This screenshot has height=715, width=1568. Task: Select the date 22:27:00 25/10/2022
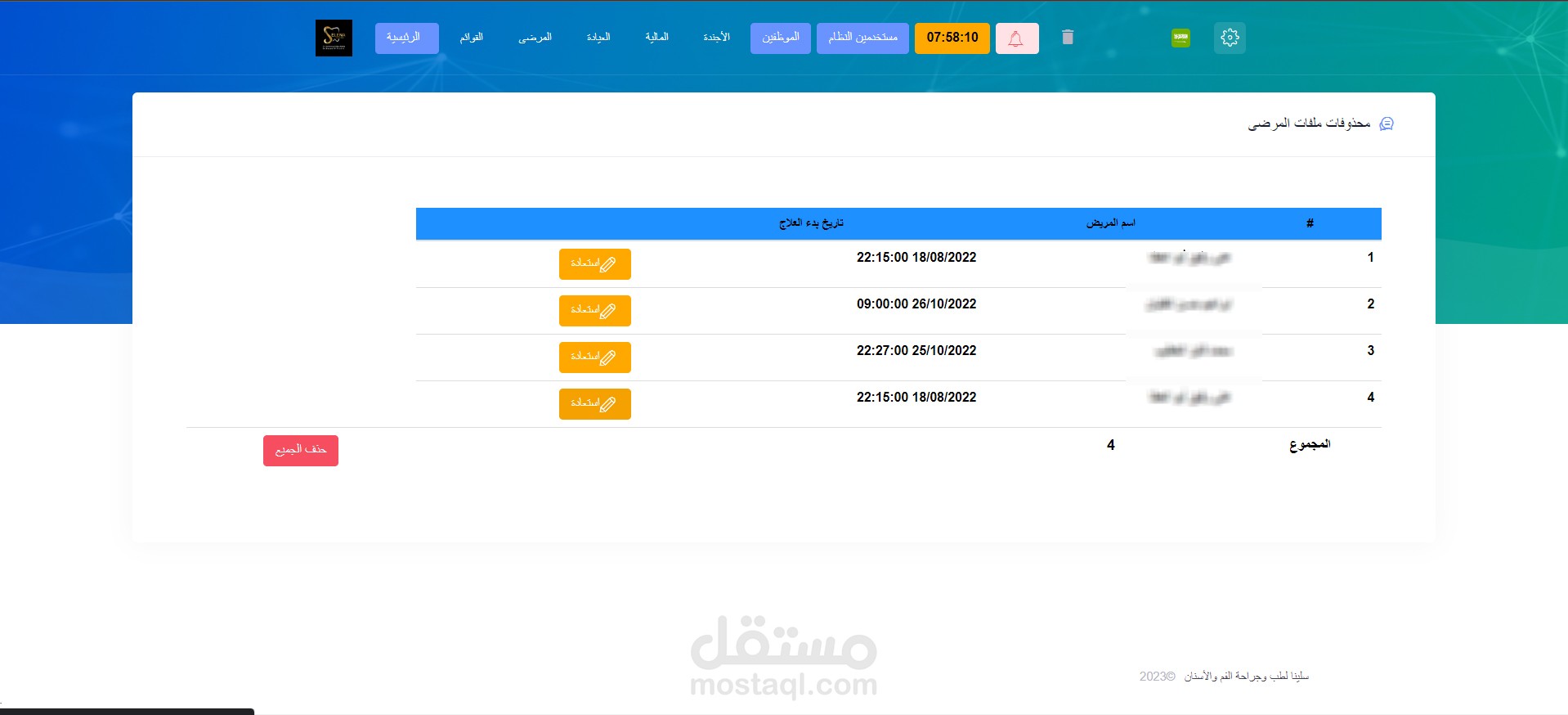[x=916, y=351]
